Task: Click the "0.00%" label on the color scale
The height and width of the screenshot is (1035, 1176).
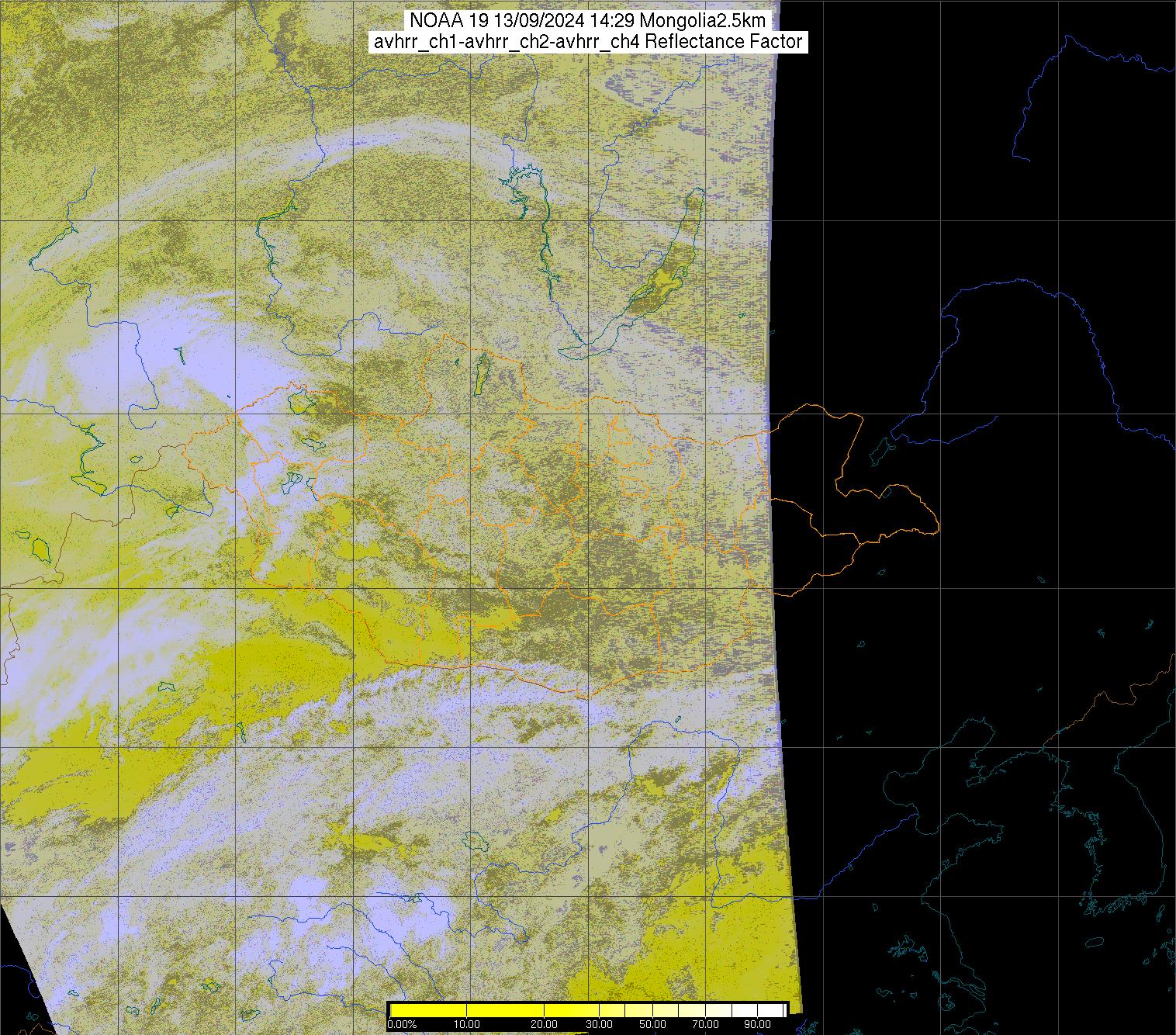Action: (x=402, y=1025)
